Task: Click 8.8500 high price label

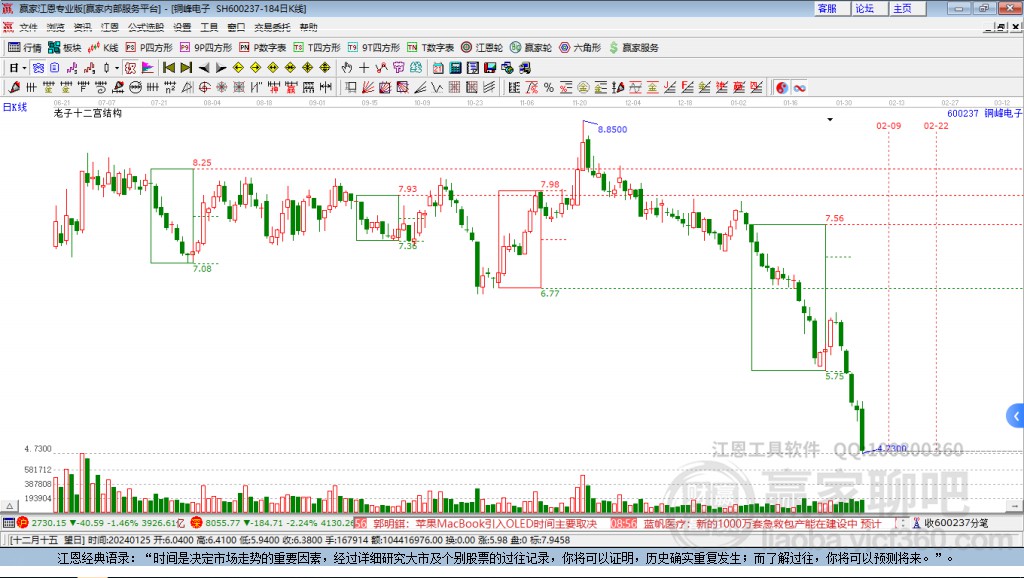Action: tap(613, 129)
